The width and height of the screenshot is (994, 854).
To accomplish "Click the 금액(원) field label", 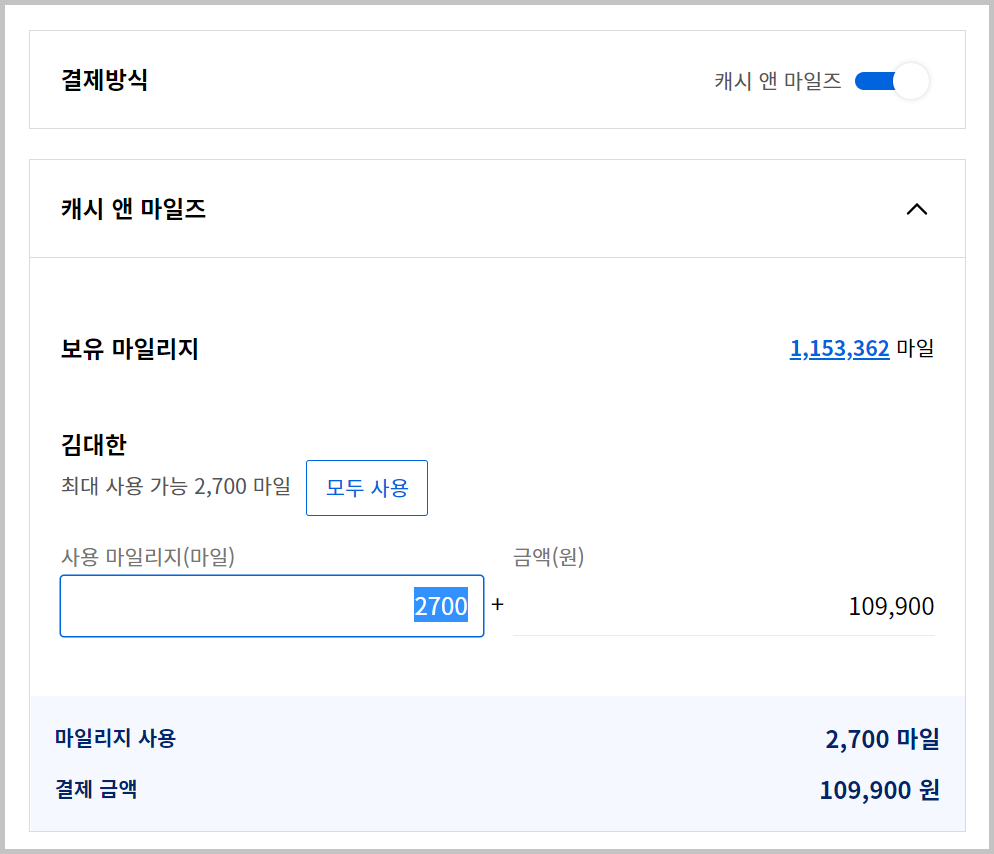I will (x=548, y=557).
